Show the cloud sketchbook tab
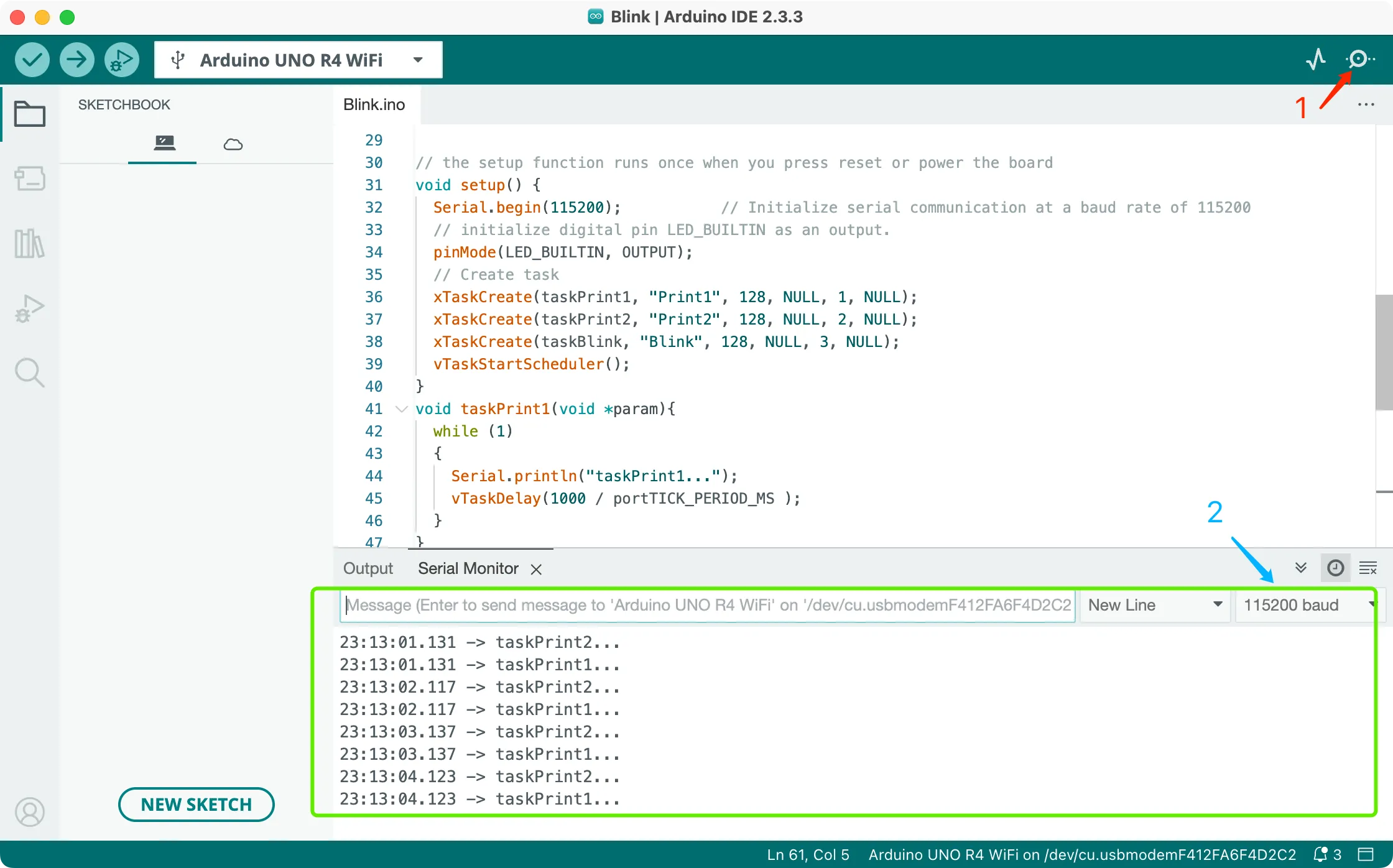This screenshot has width=1393, height=868. coord(233,144)
